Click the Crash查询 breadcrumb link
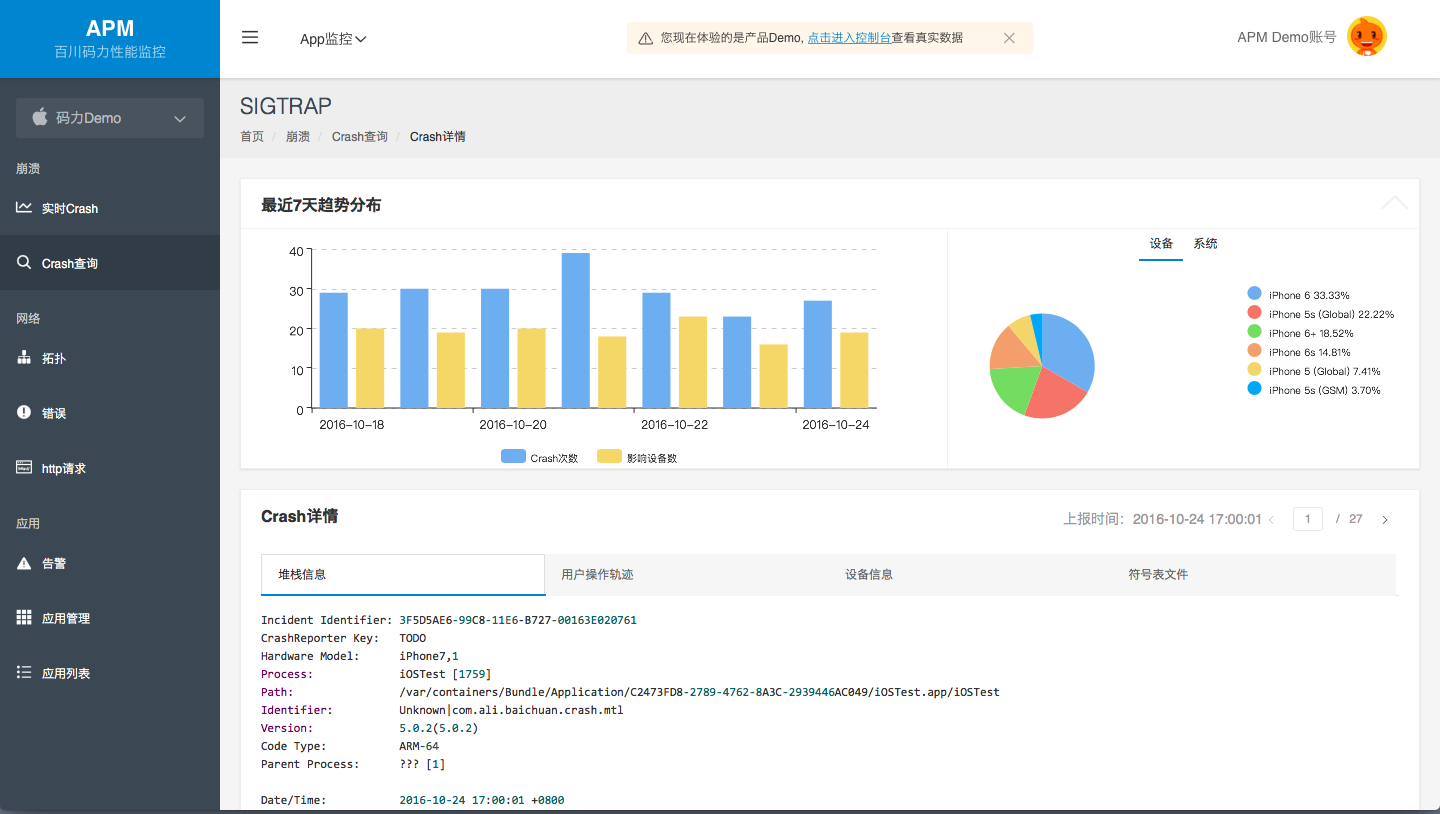Image resolution: width=1440 pixels, height=814 pixels. pyautogui.click(x=360, y=137)
